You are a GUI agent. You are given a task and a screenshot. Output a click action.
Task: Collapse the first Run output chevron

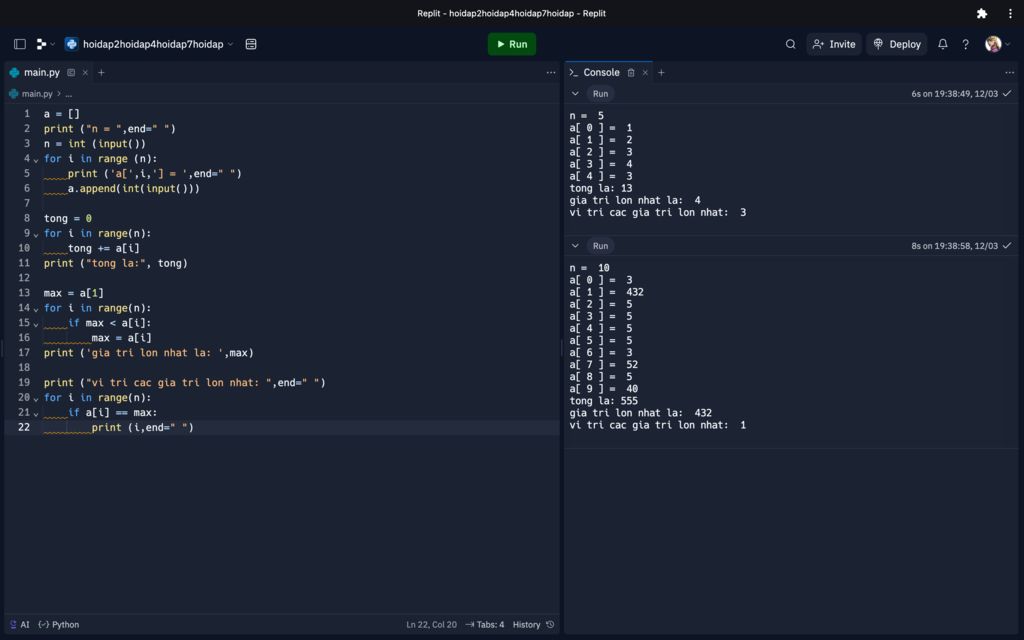click(x=575, y=93)
